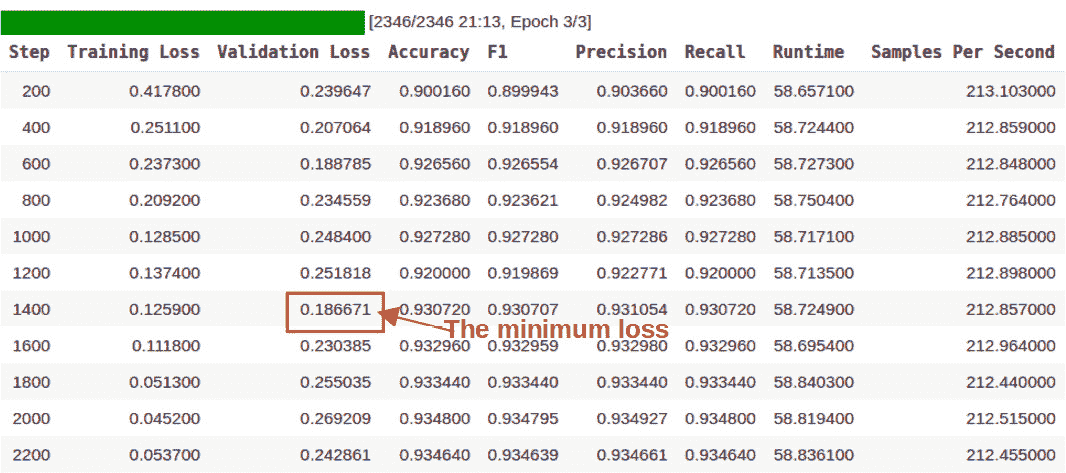Pick validation loss value '0.188785'
This screenshot has width=1066, height=473.
click(336, 164)
